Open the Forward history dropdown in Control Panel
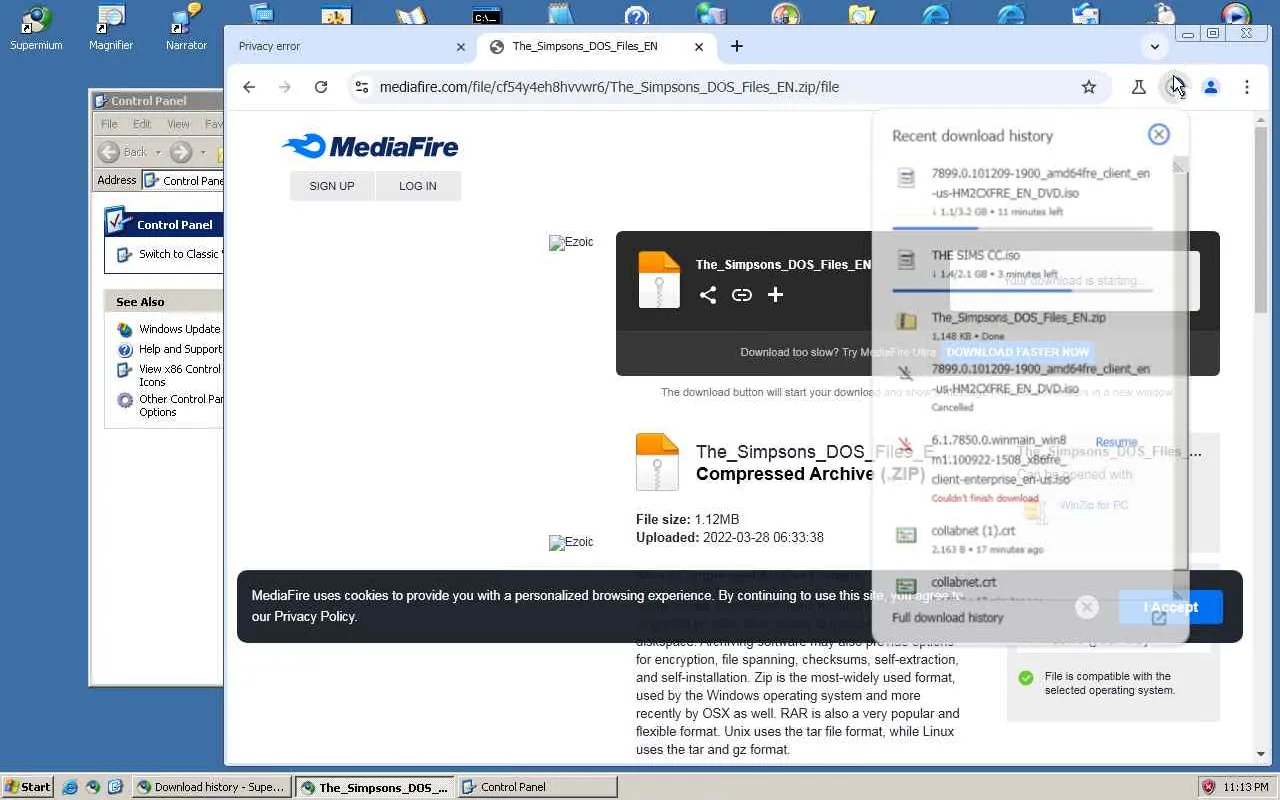Viewport: 1280px width, 800px height. pyautogui.click(x=202, y=152)
